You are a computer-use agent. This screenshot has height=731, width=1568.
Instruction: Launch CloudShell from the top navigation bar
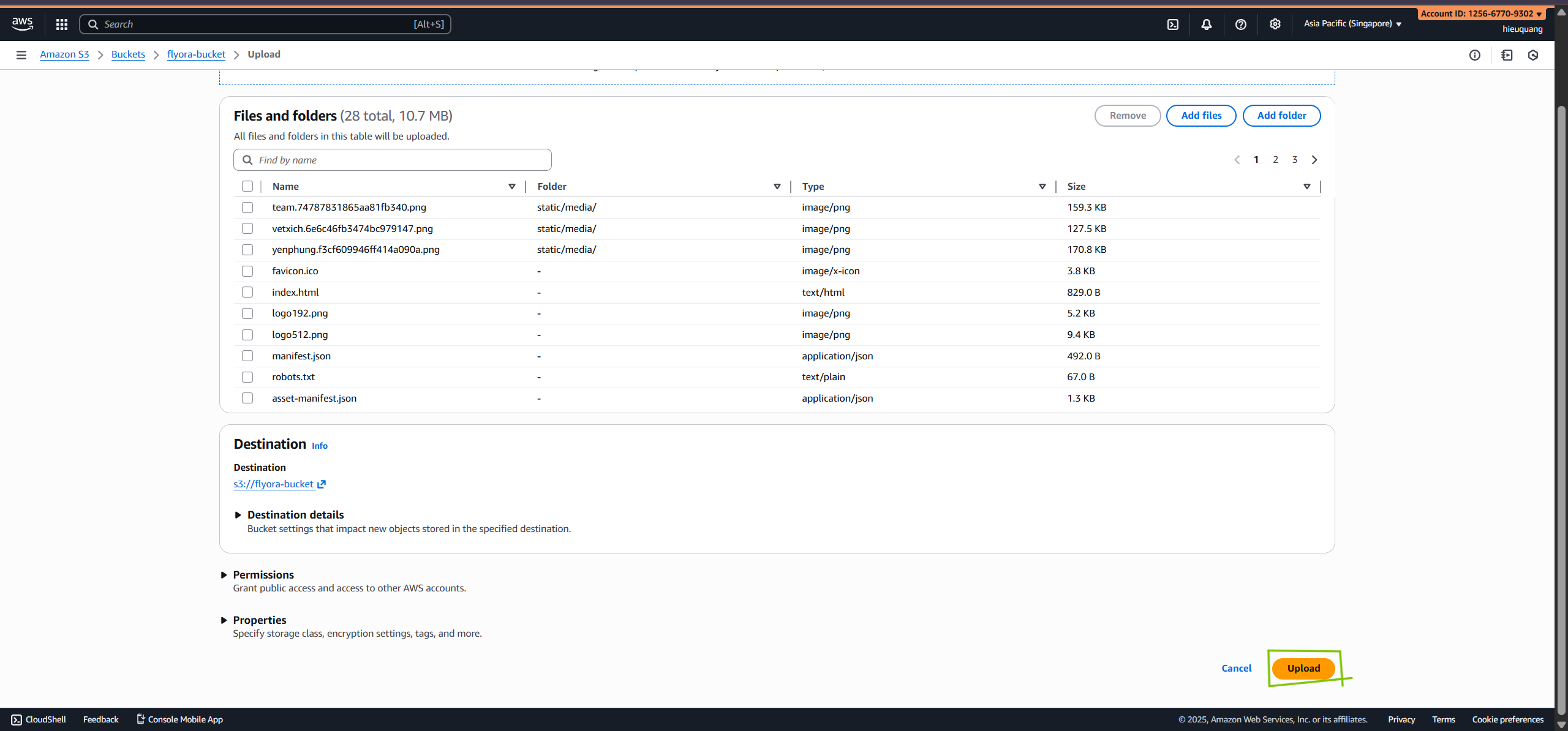1174,24
